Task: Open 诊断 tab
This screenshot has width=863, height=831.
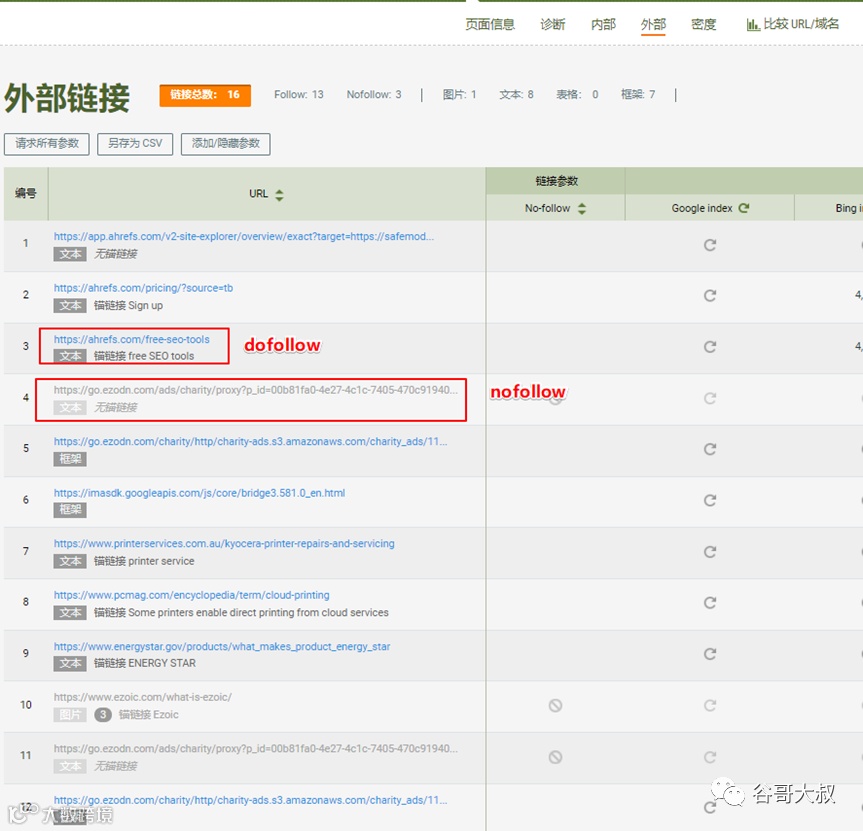Action: click(553, 24)
